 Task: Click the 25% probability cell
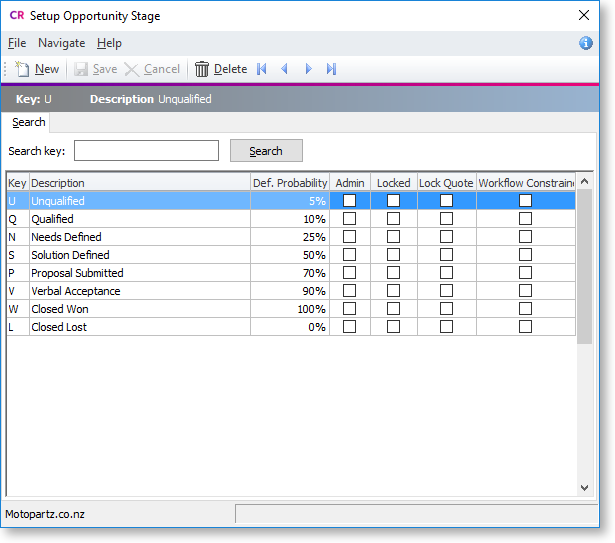coord(290,237)
